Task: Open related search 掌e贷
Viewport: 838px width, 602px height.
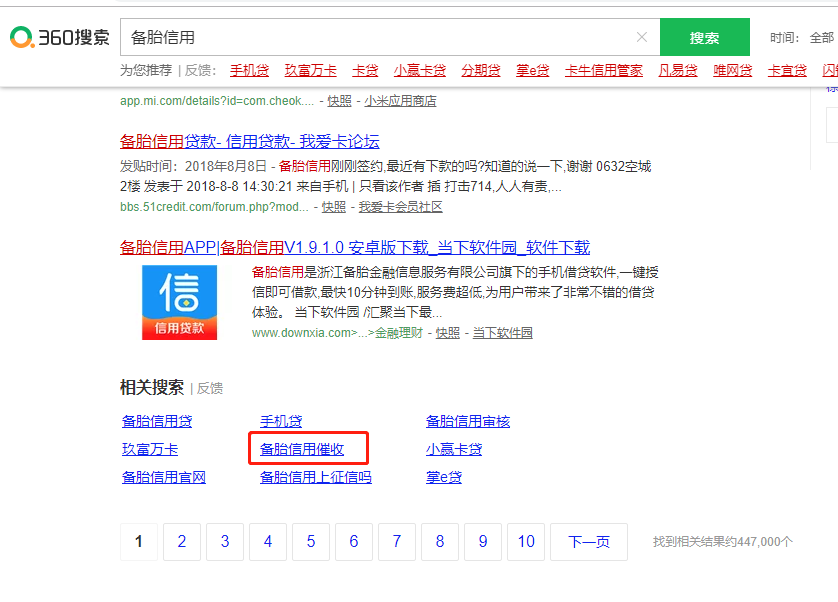Action: point(444,477)
